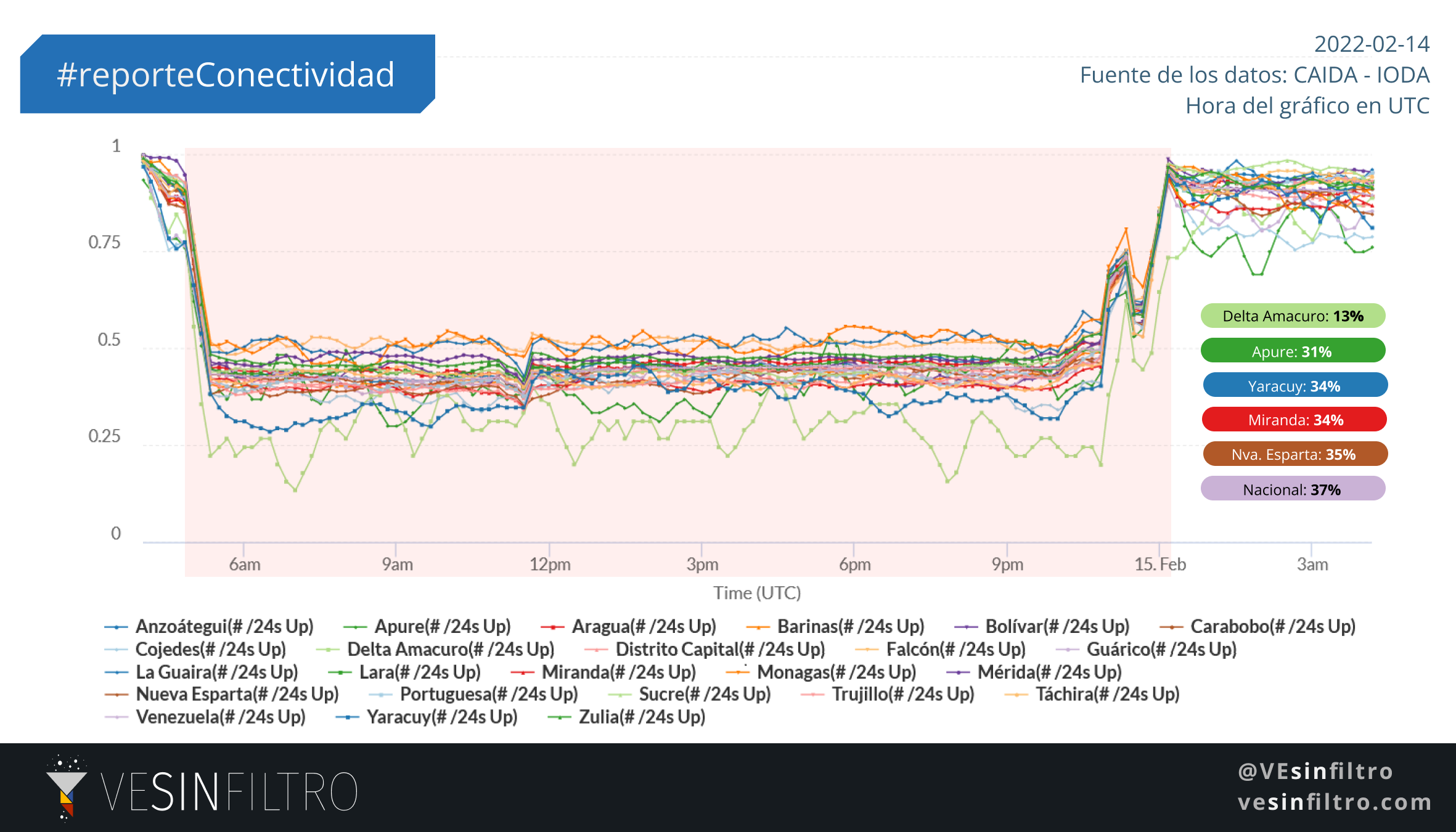Click the 0.75 y-axis label
This screenshot has height=832, width=1456.
click(x=104, y=242)
